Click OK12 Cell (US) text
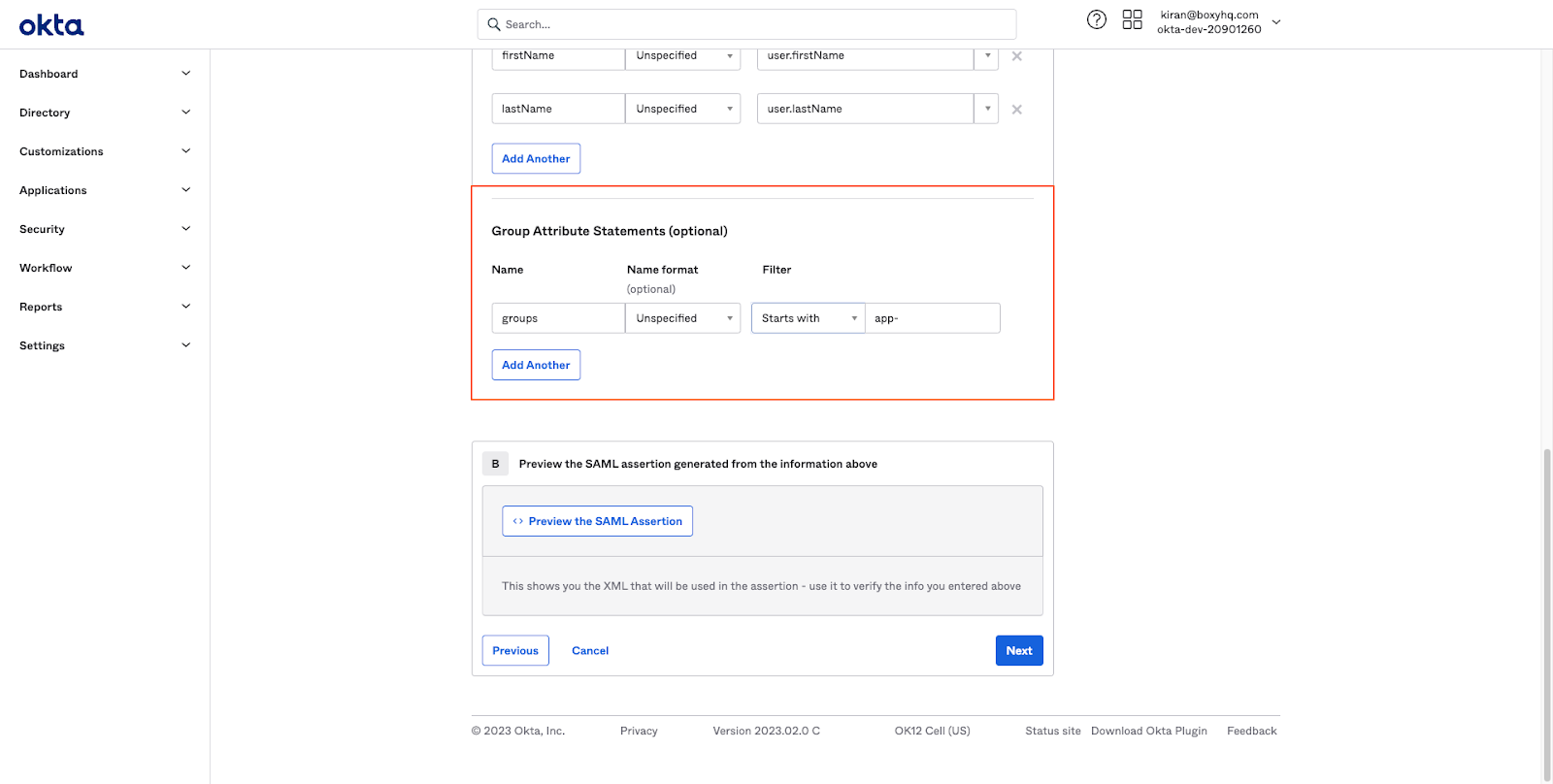 [933, 732]
